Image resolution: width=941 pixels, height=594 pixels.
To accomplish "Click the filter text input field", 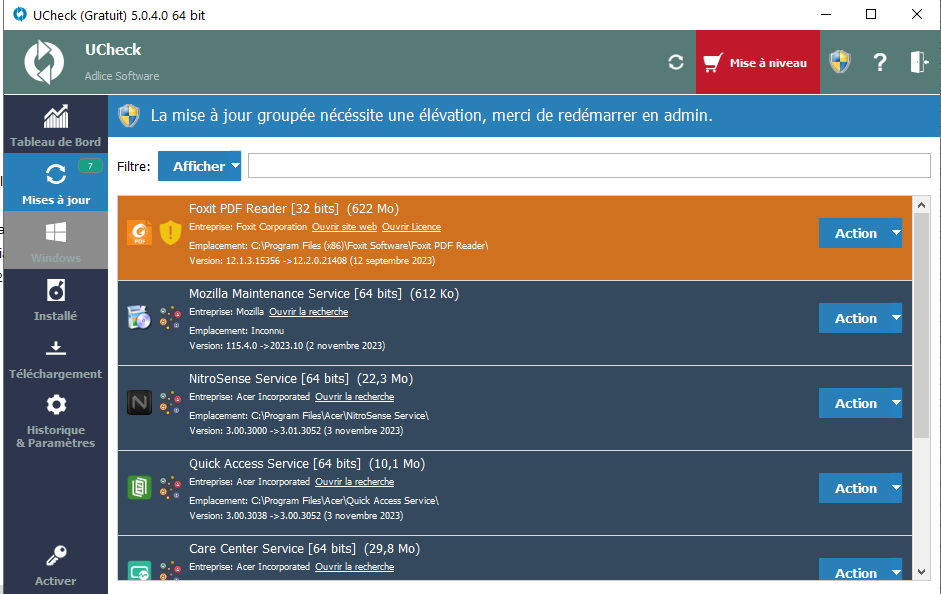I will pyautogui.click(x=589, y=166).
